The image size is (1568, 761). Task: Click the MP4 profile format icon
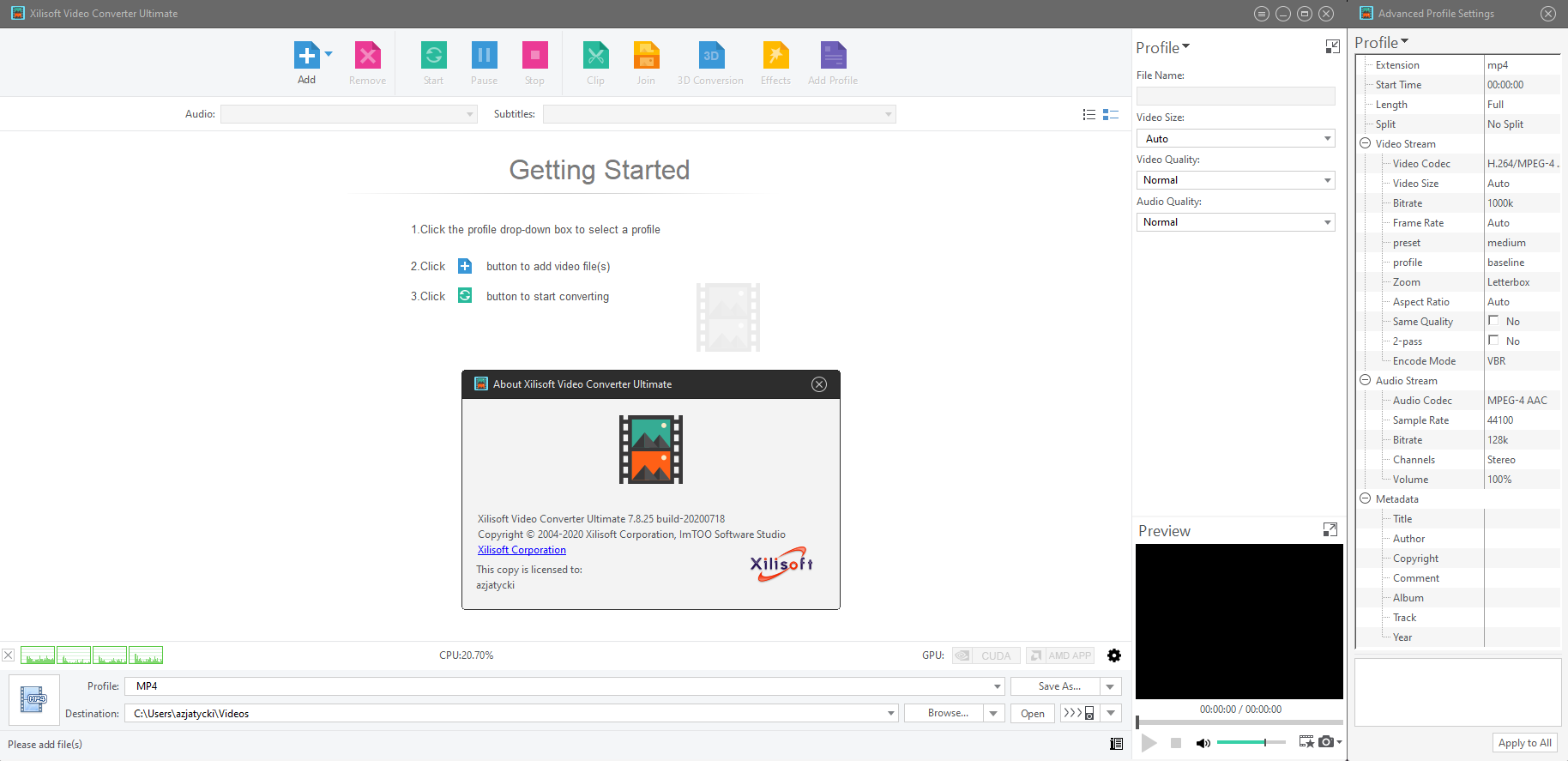[x=34, y=700]
